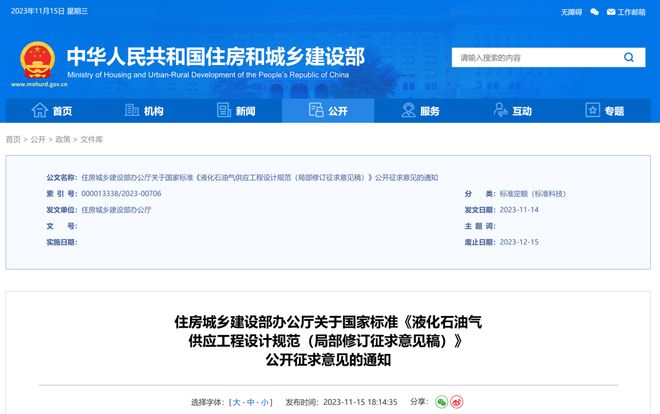Open the 专题 navigation tab

pos(604,111)
